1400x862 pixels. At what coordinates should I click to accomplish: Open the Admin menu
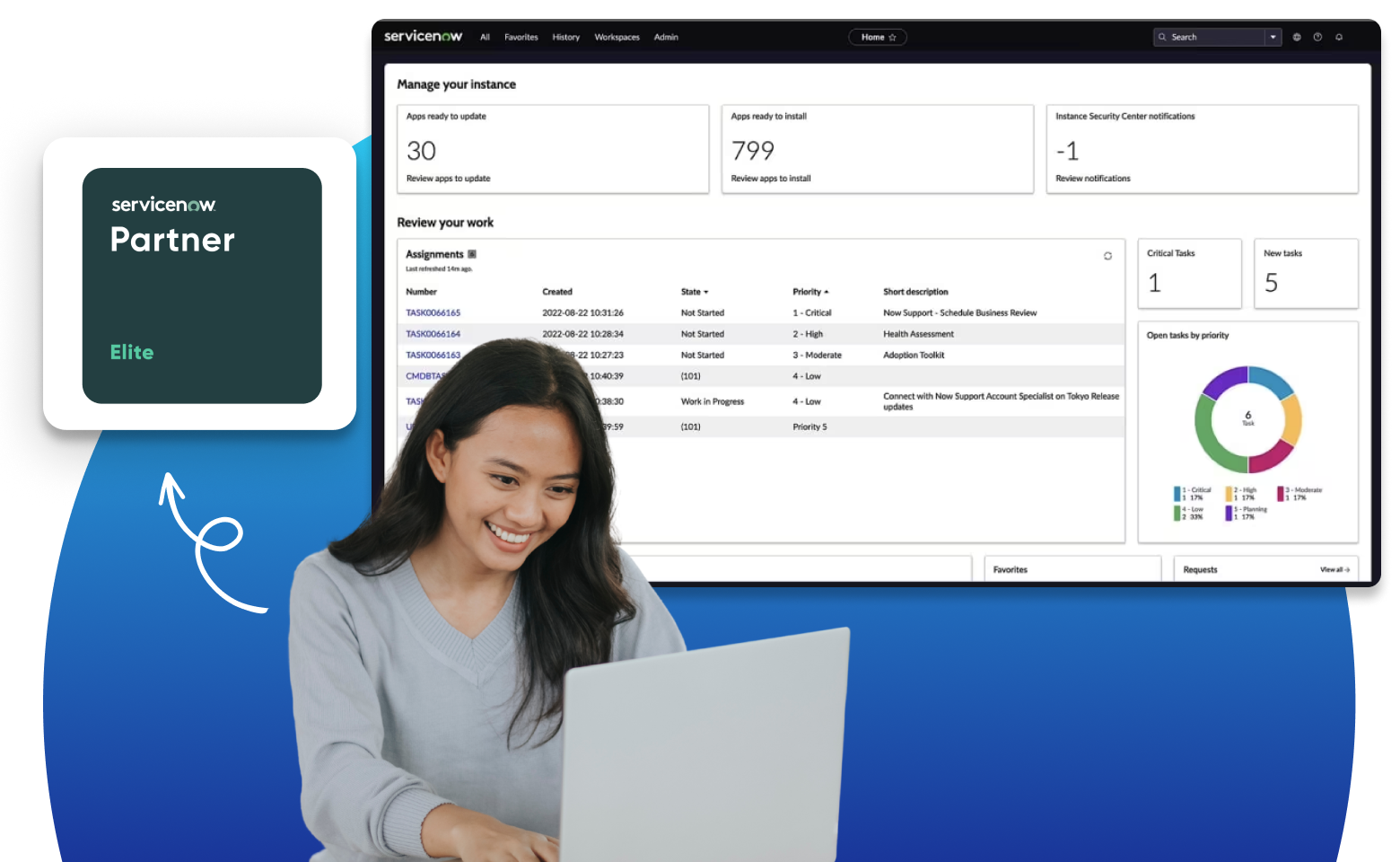[x=666, y=38]
